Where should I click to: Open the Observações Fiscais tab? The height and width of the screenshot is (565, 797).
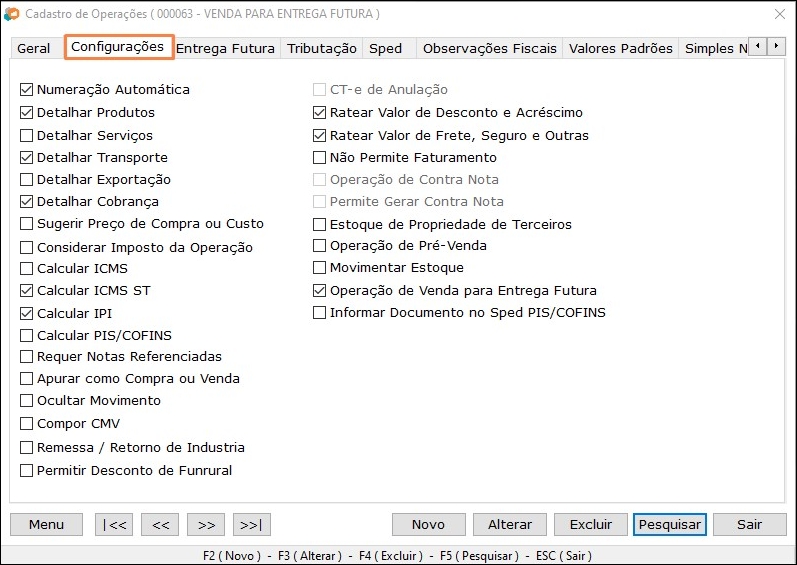coord(489,48)
